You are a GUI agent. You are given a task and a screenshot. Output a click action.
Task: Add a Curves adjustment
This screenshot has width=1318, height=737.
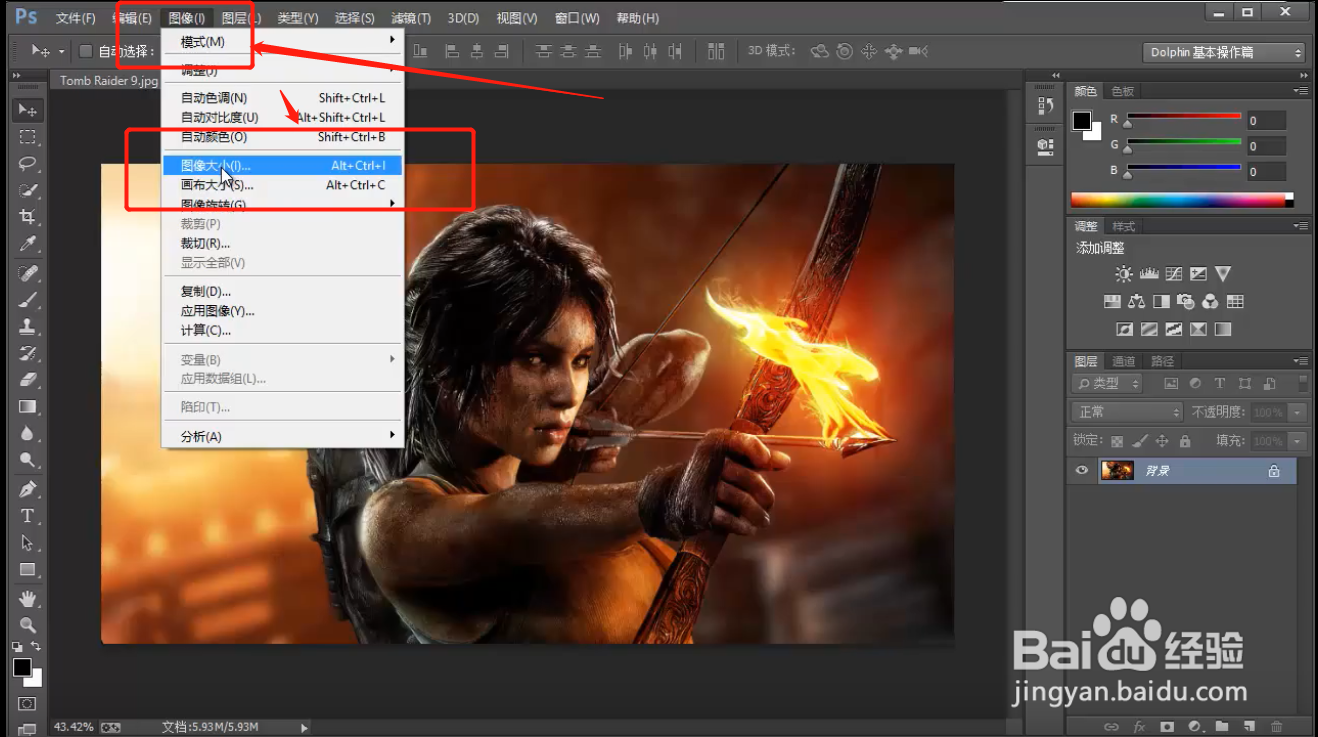pyautogui.click(x=1174, y=274)
